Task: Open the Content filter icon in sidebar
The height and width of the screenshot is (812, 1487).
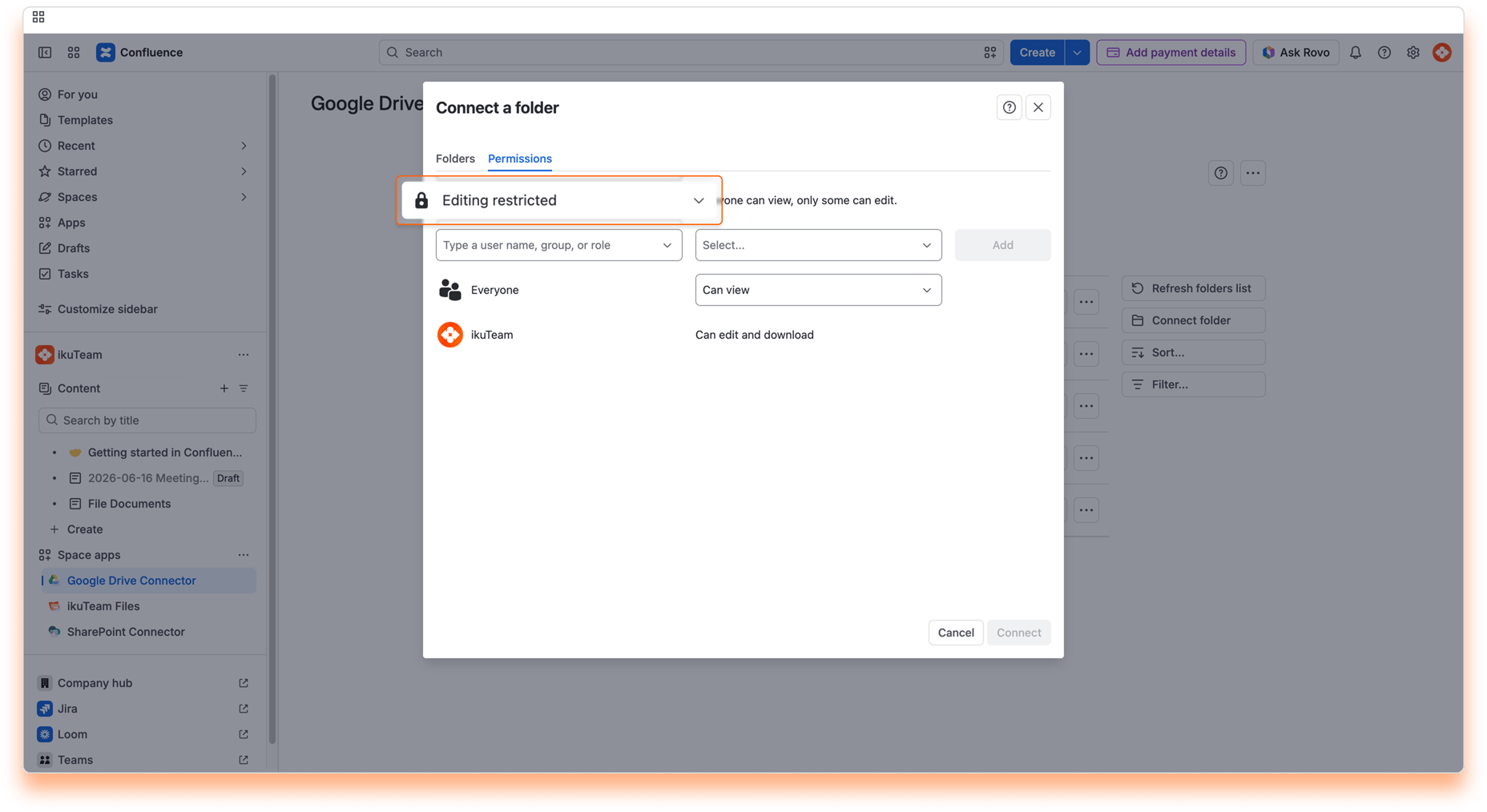Action: [244, 388]
